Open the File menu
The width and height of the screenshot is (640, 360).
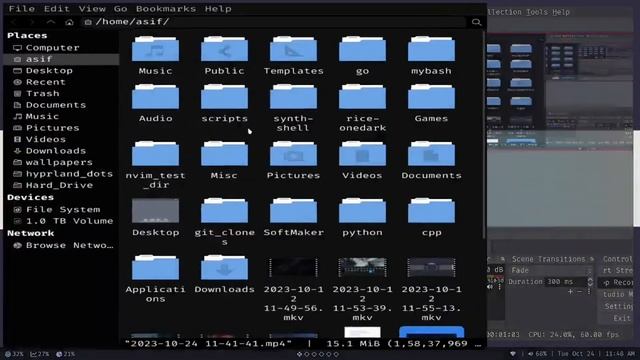pyautogui.click(x=22, y=9)
